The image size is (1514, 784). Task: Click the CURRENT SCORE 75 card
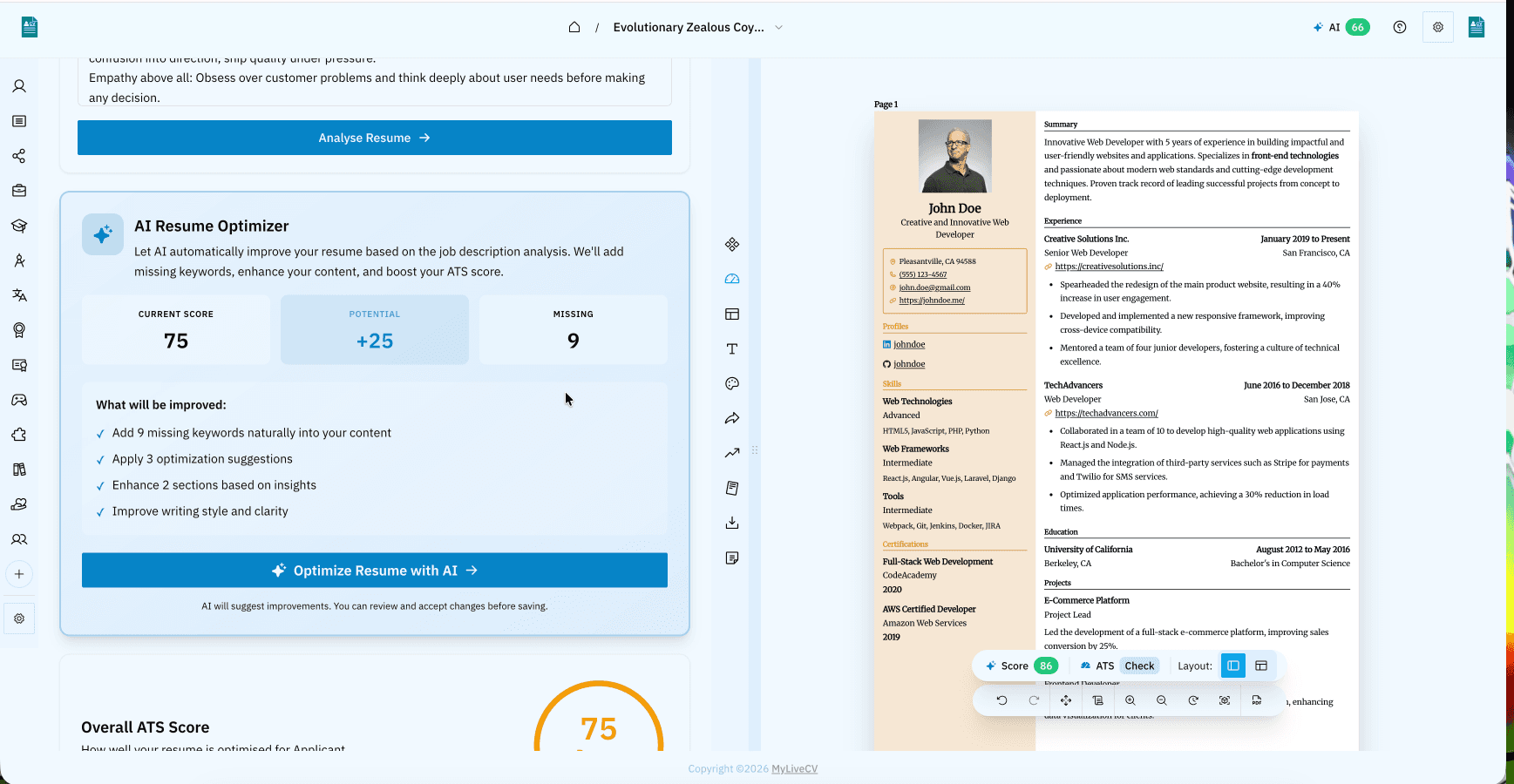(176, 329)
